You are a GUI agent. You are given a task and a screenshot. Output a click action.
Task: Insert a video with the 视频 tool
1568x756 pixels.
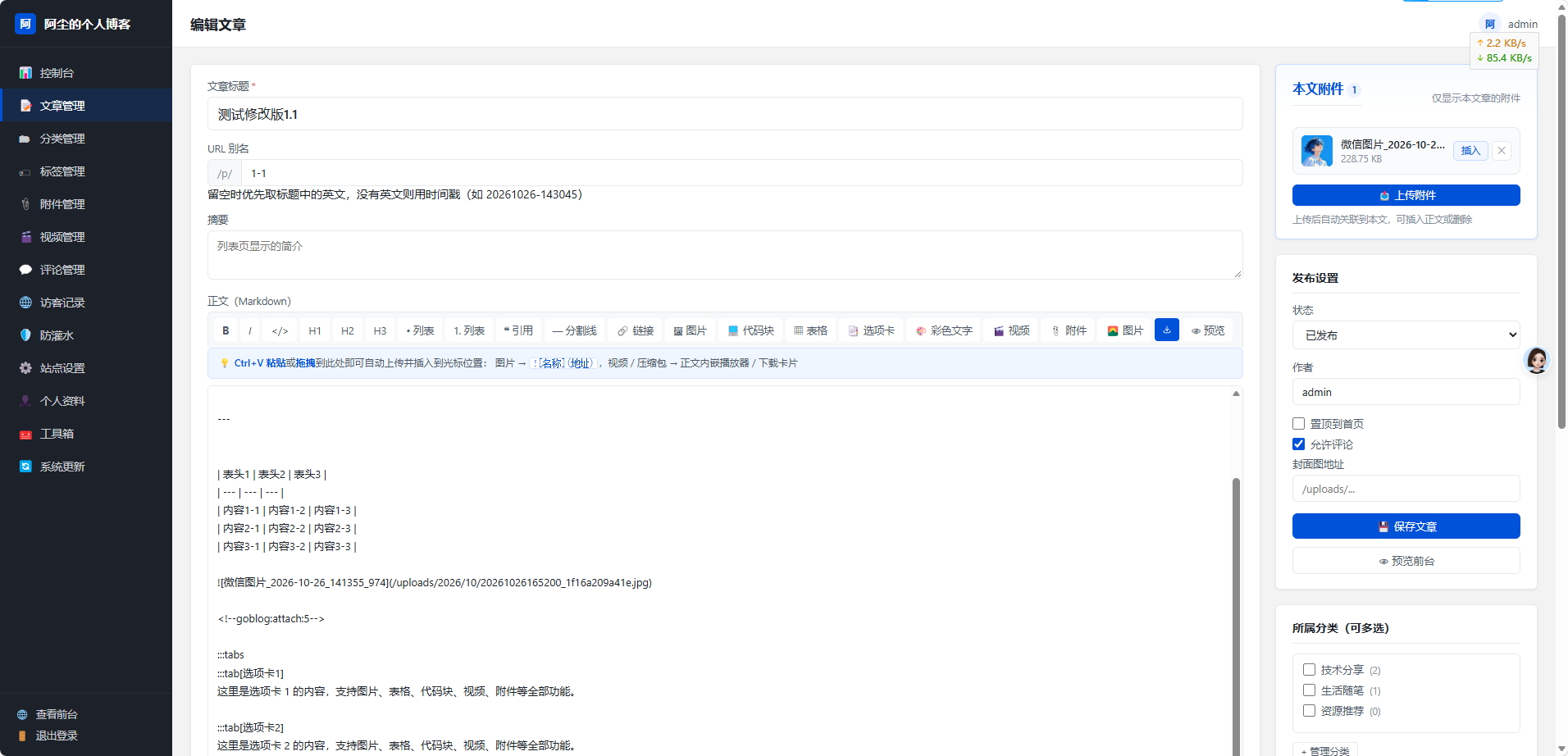pyautogui.click(x=1011, y=330)
